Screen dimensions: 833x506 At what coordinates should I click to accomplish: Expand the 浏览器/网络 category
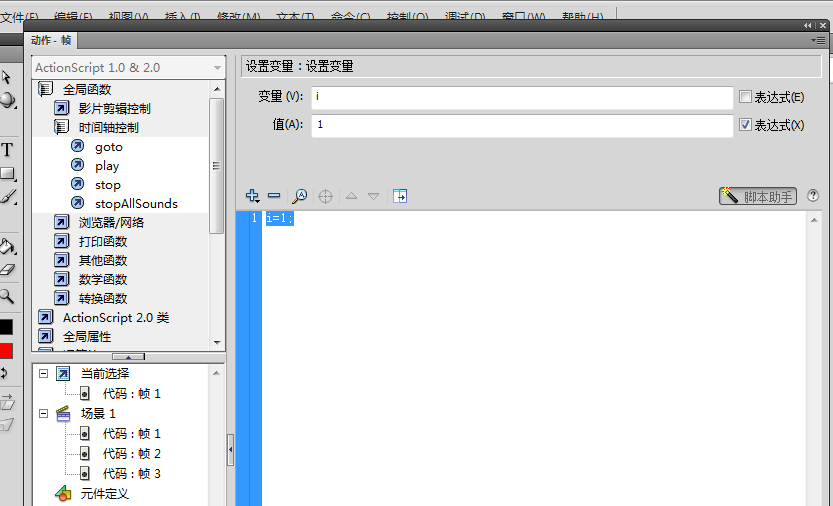(x=62, y=222)
